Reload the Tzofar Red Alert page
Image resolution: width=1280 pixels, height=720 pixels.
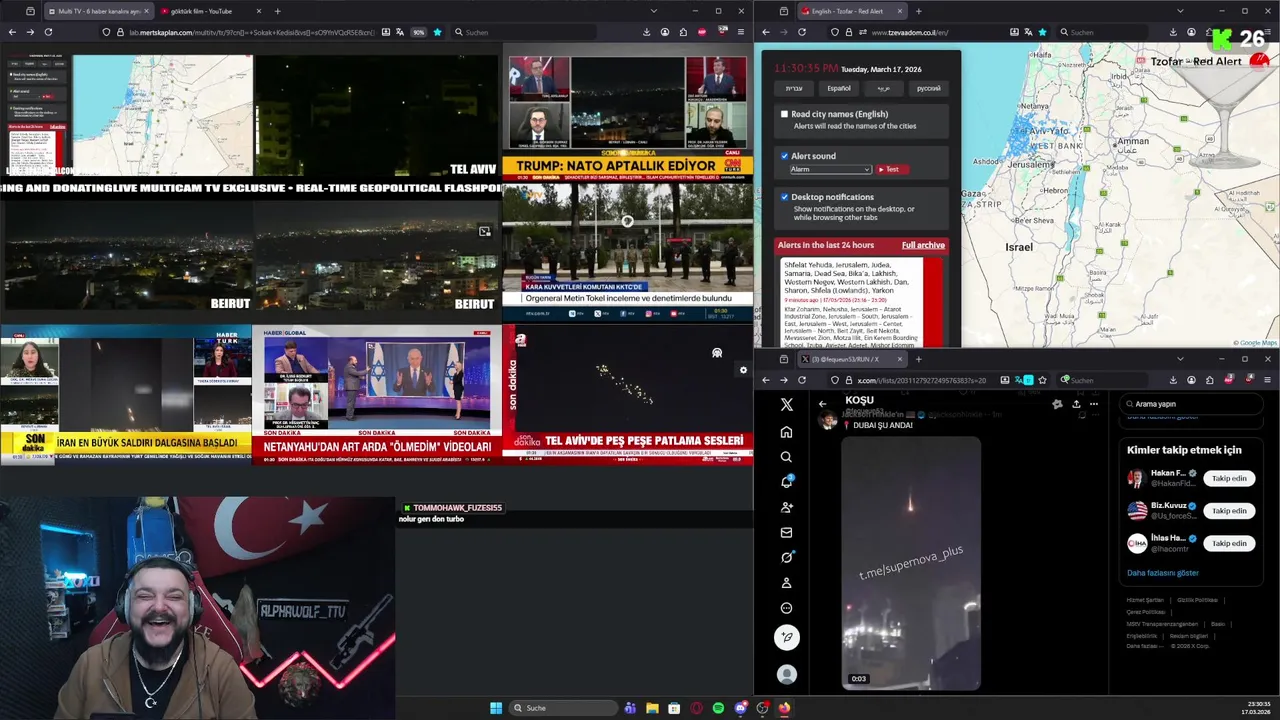click(802, 32)
